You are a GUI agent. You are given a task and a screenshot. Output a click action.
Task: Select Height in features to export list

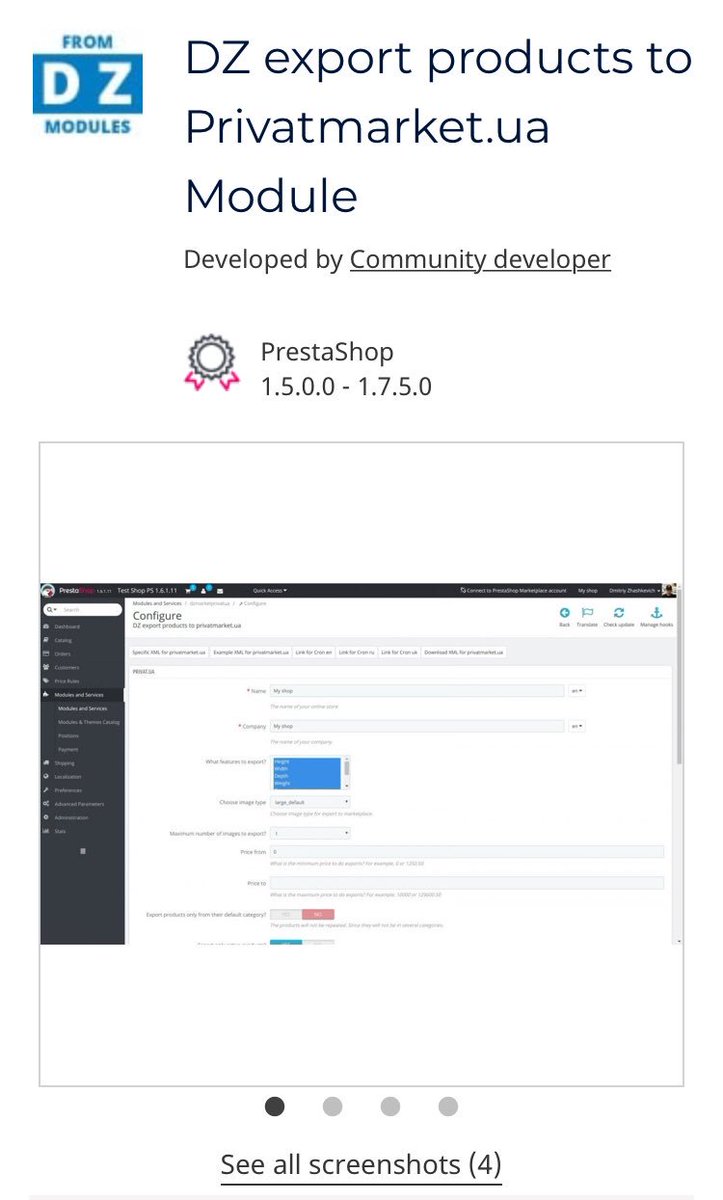[307, 762]
